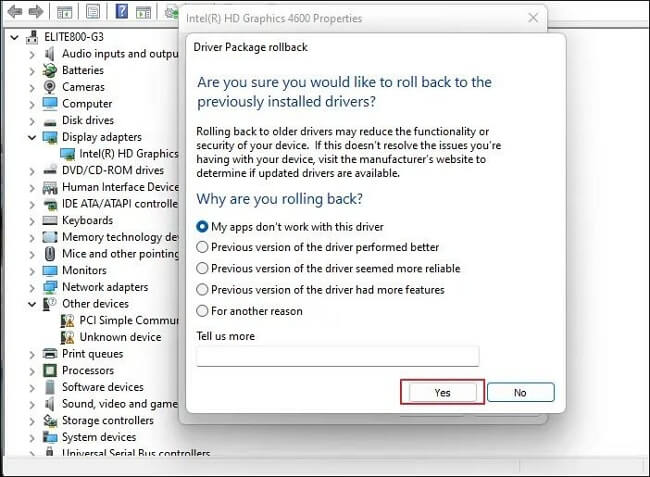Click the "Tell us more" text field
650x477 pixels.
337,356
